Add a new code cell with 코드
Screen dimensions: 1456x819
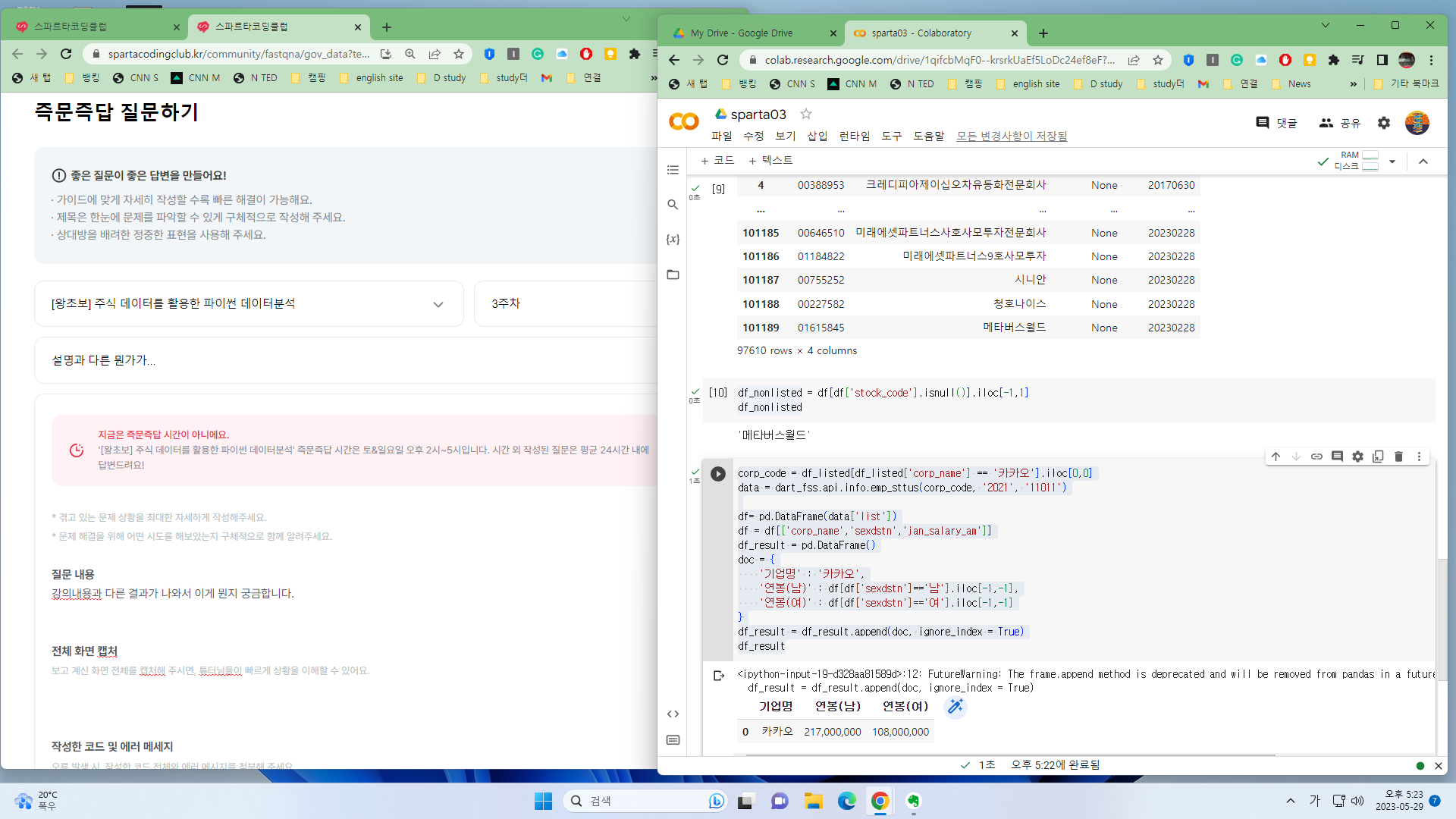717,161
